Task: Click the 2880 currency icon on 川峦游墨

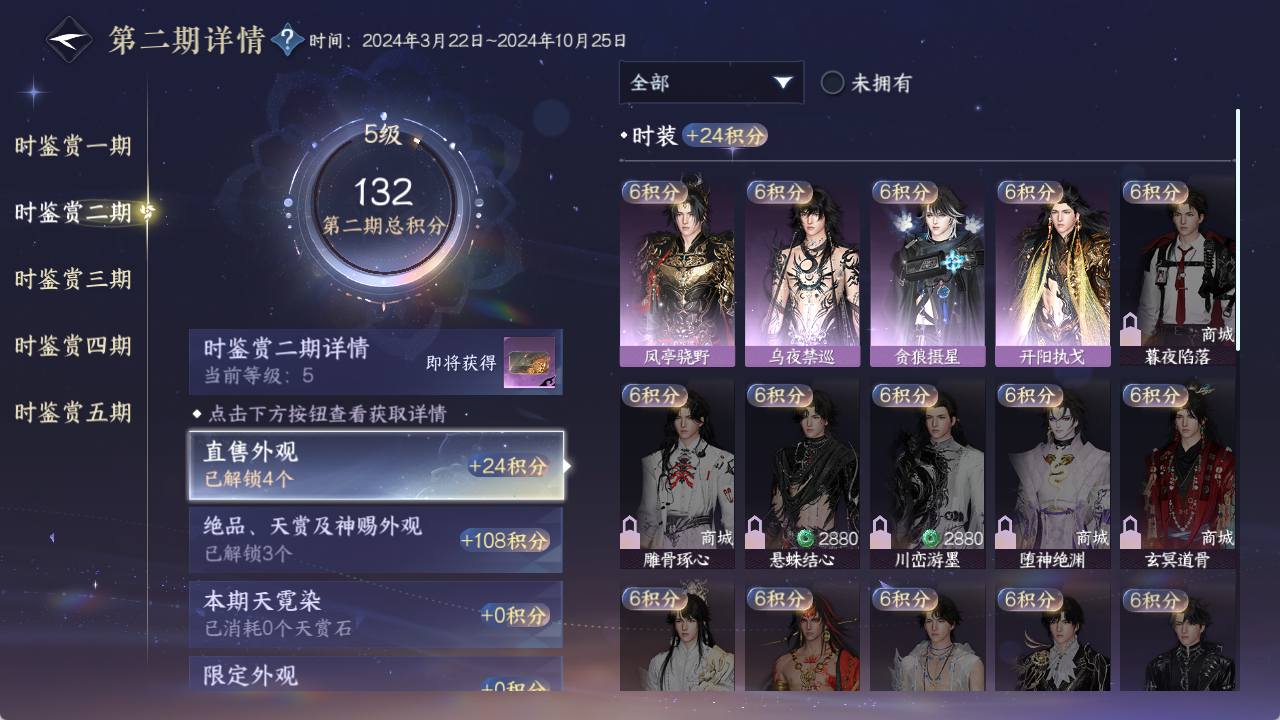Action: point(930,538)
